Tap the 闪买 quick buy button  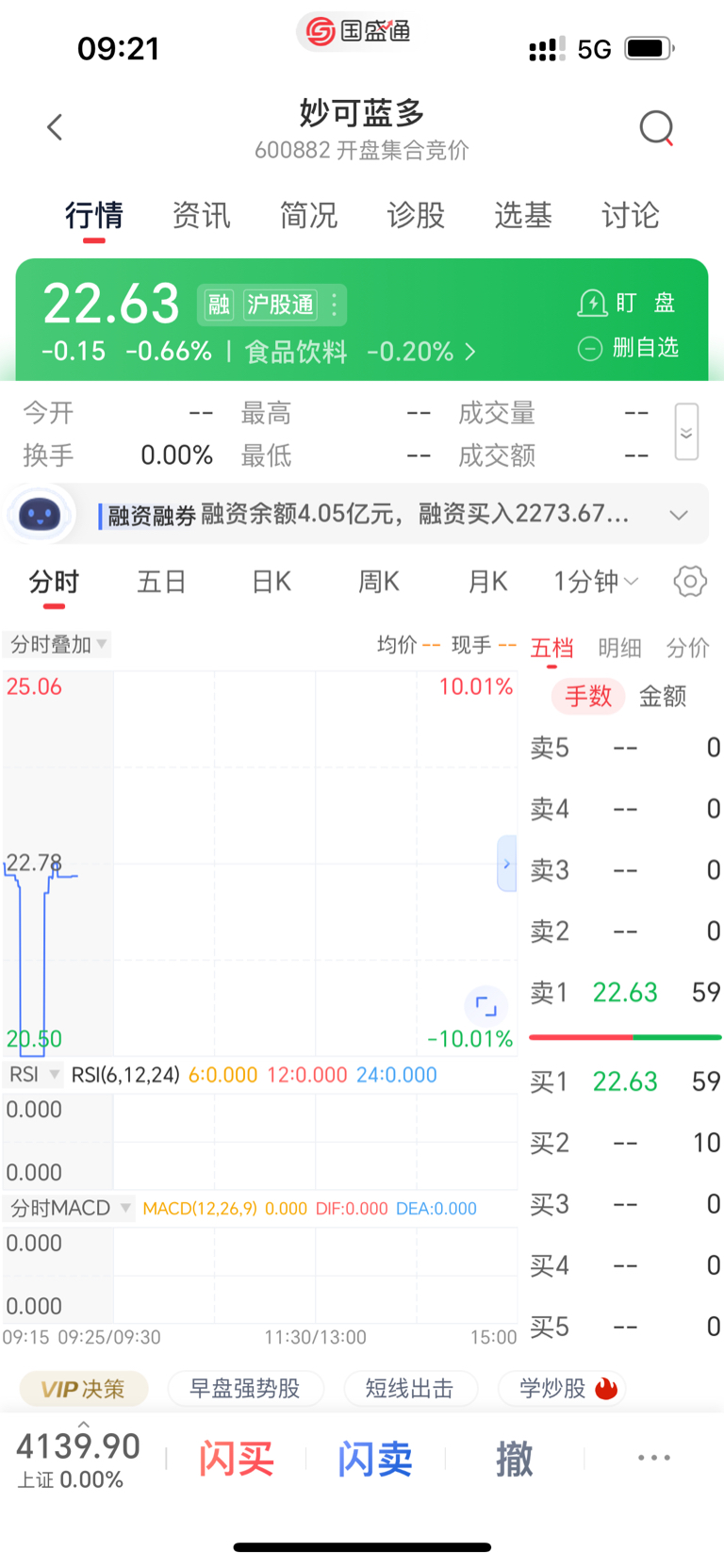click(236, 1459)
